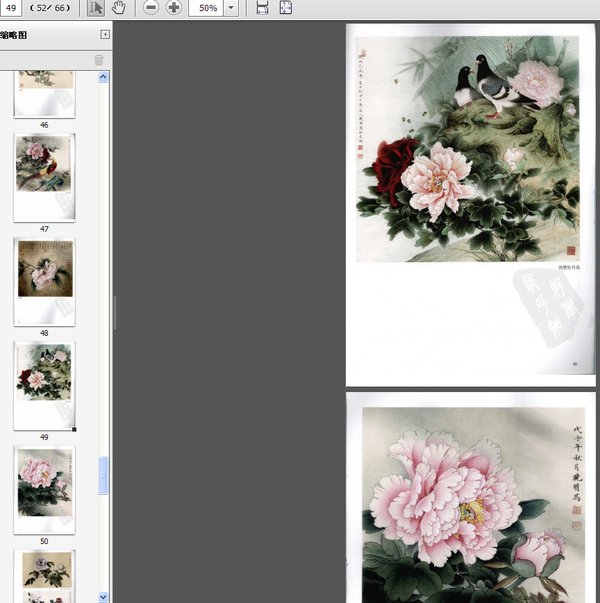The height and width of the screenshot is (603, 600).
Task: Click the page number field showing 49
Action: click(11, 8)
